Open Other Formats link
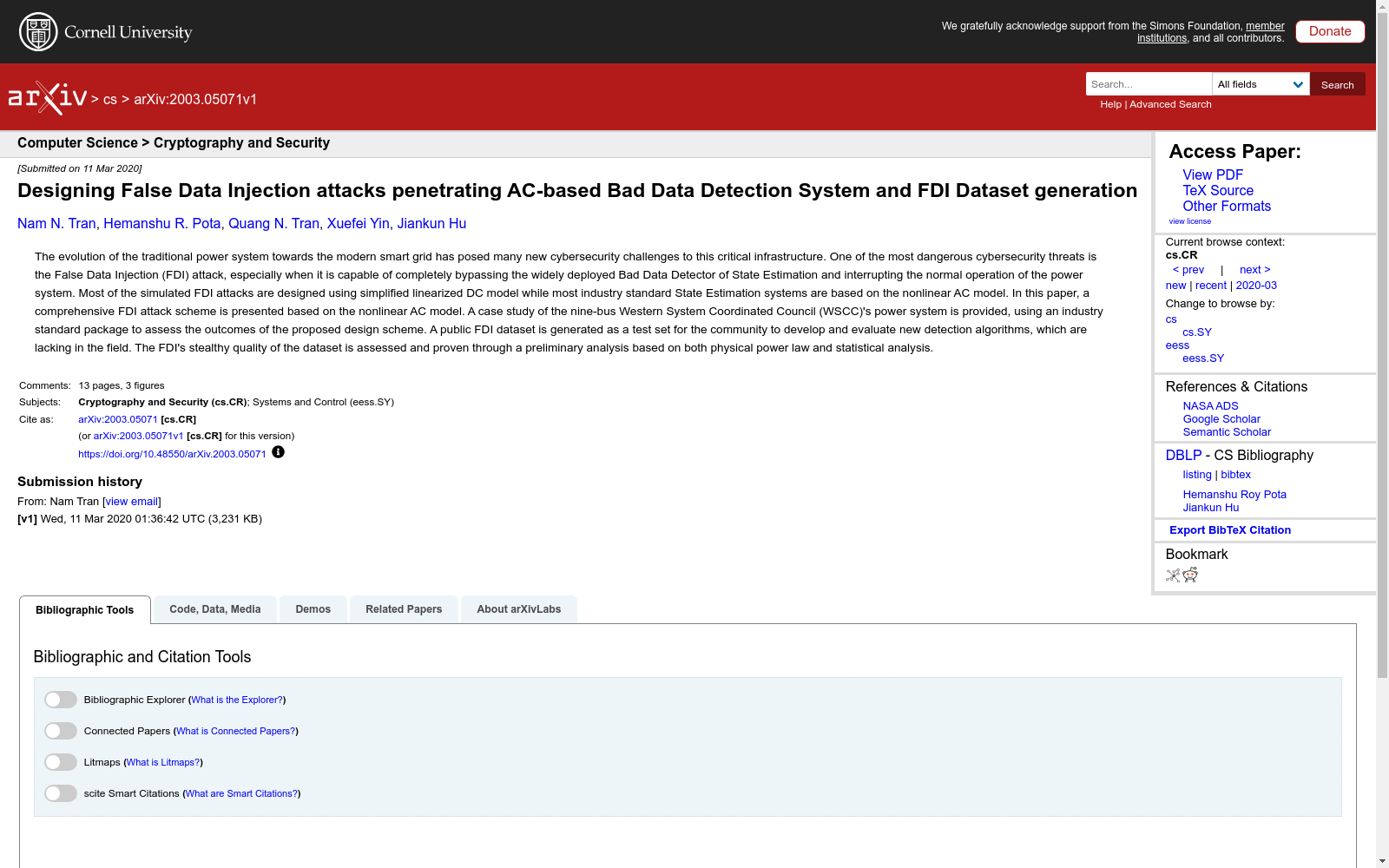Viewport: 1389px width, 868px height. coord(1227,206)
